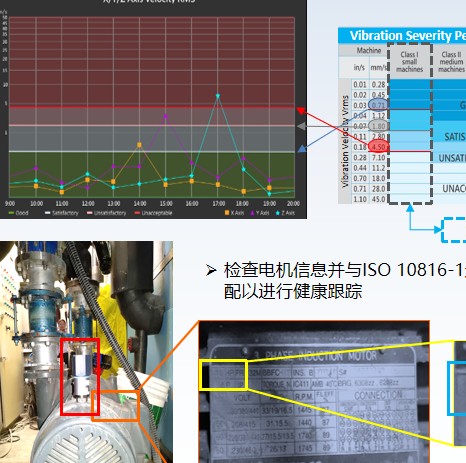Click the Unsatisfactory legend label
This screenshot has width=466, height=463.
110,213
